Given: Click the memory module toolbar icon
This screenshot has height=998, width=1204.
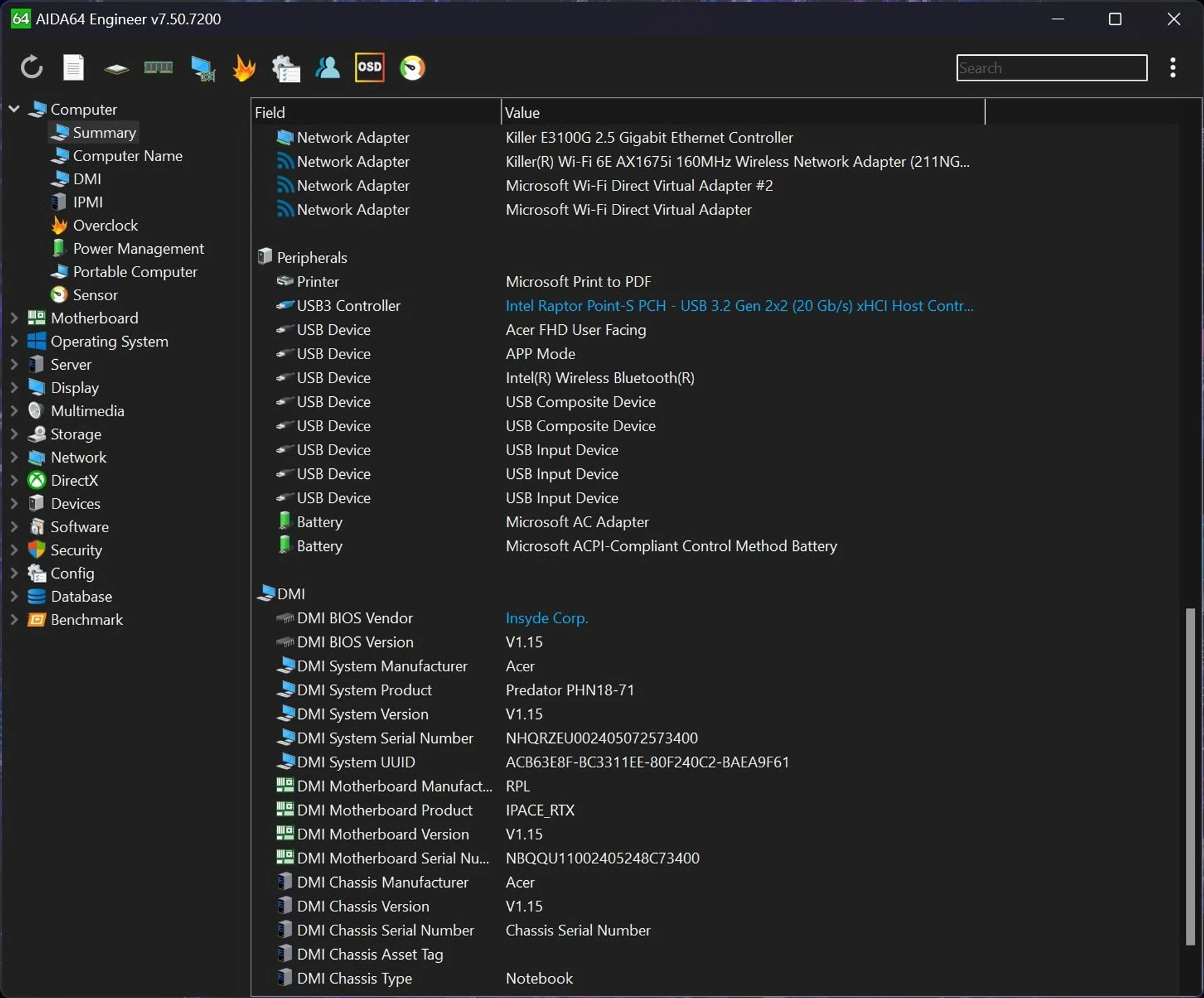Looking at the screenshot, I should (158, 67).
